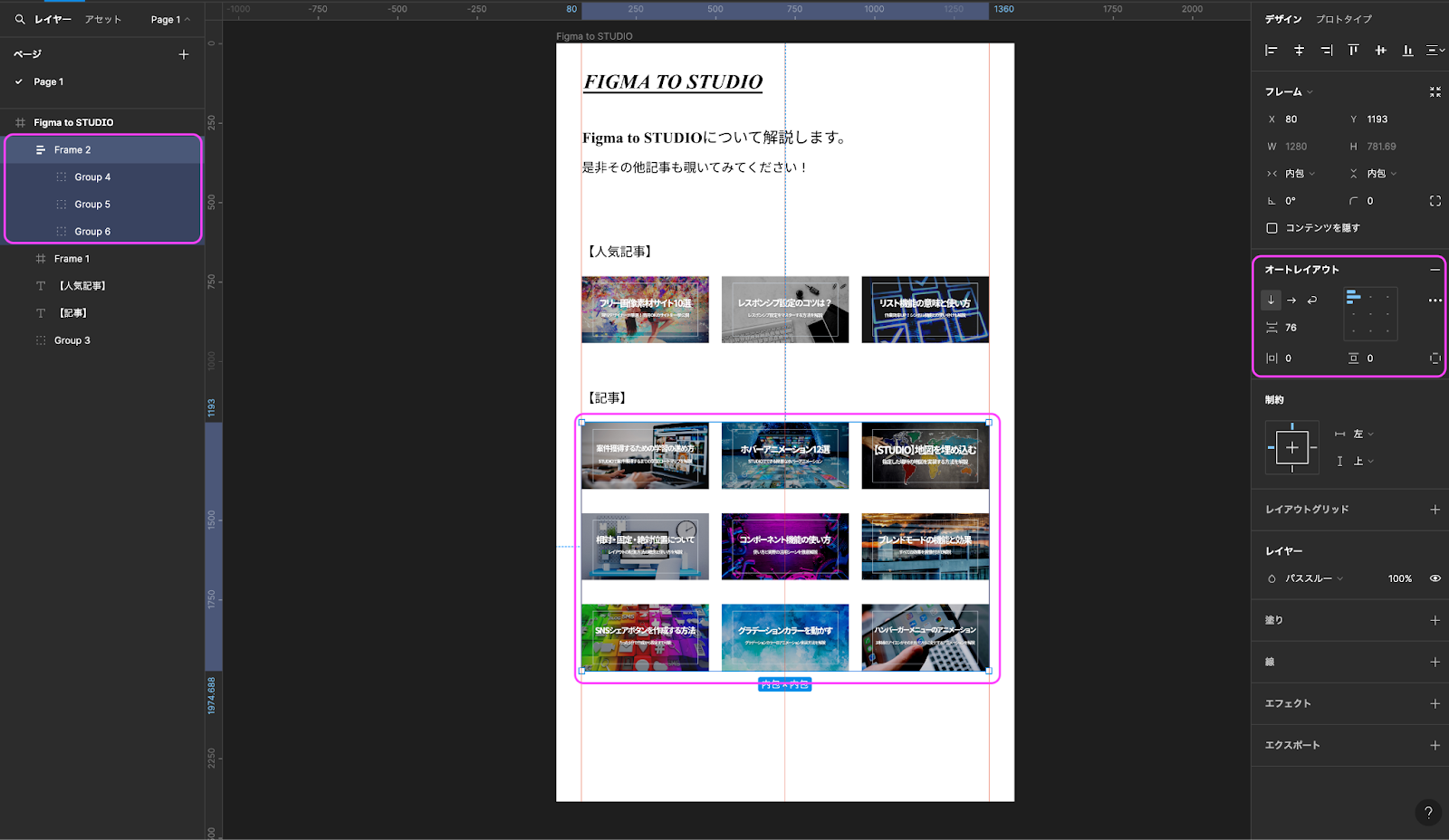
Task: Open the distribute spacing dropdown
Action: tap(1435, 51)
